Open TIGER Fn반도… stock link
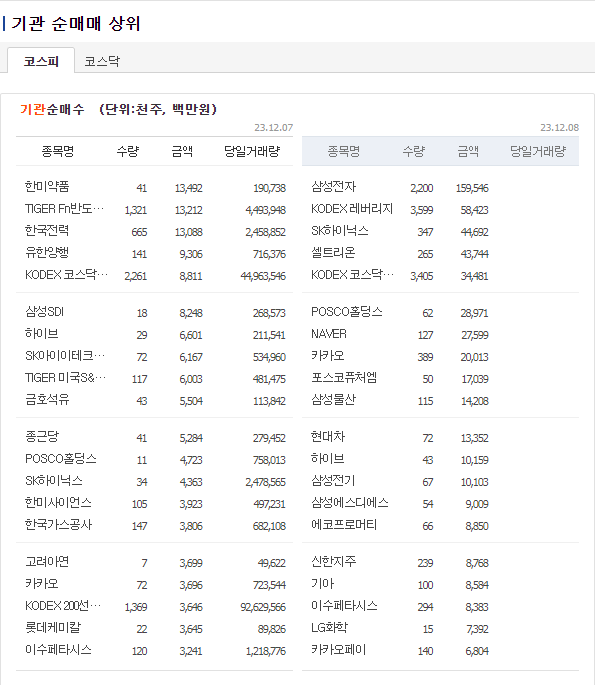Viewport: 604px width, 685px height. point(65,209)
